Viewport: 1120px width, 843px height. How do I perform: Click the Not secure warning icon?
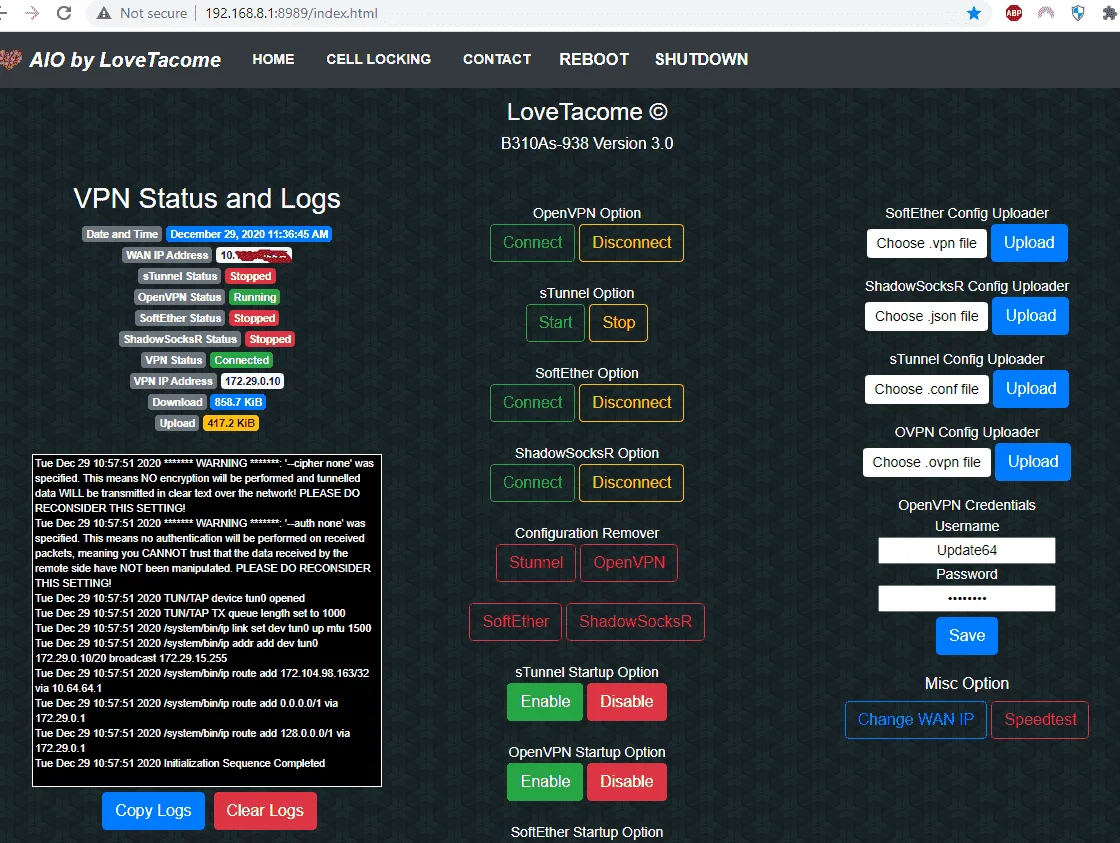point(104,13)
